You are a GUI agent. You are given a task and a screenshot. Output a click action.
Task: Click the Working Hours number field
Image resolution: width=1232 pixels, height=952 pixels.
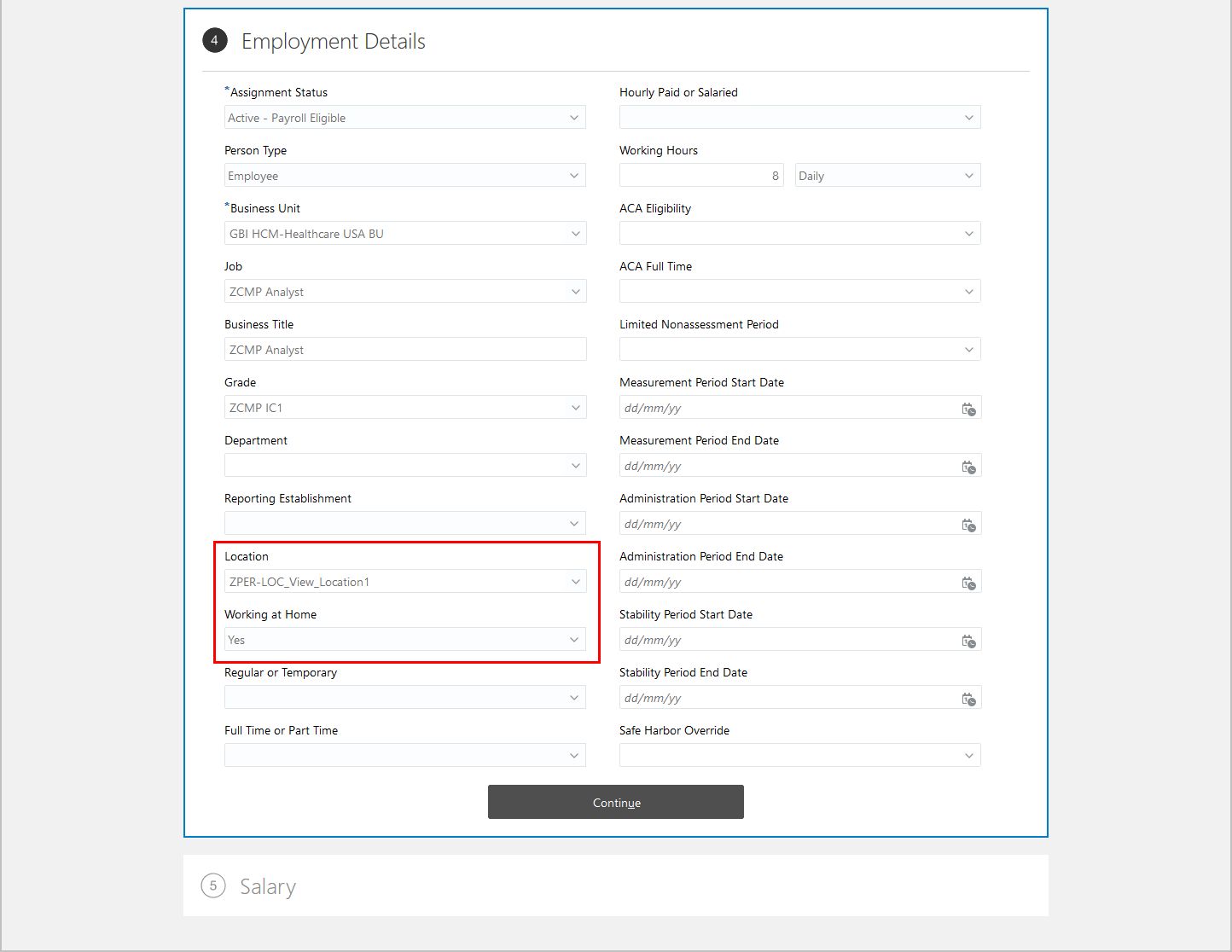tap(700, 176)
